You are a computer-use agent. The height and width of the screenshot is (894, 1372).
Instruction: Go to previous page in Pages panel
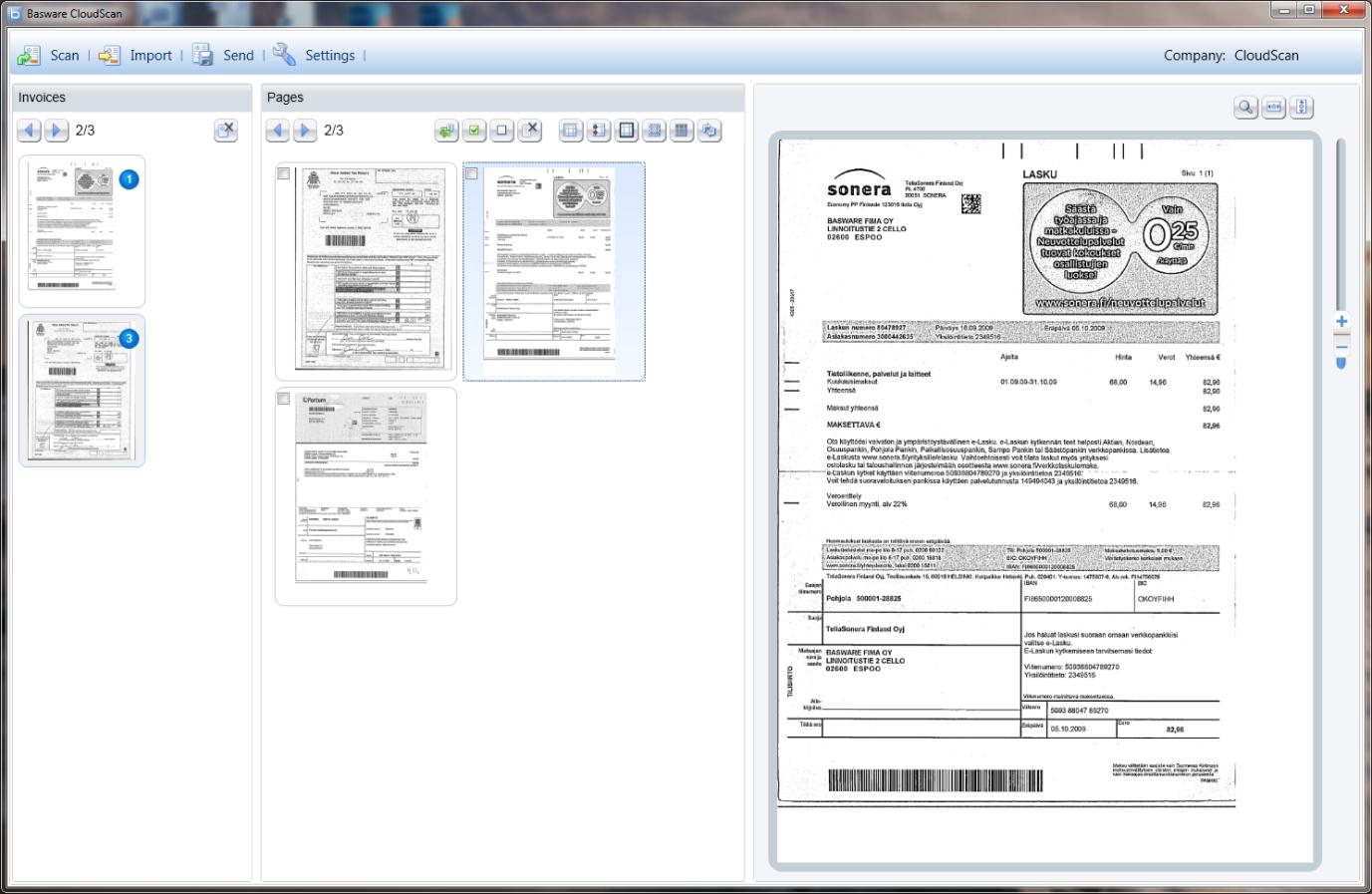point(278,131)
